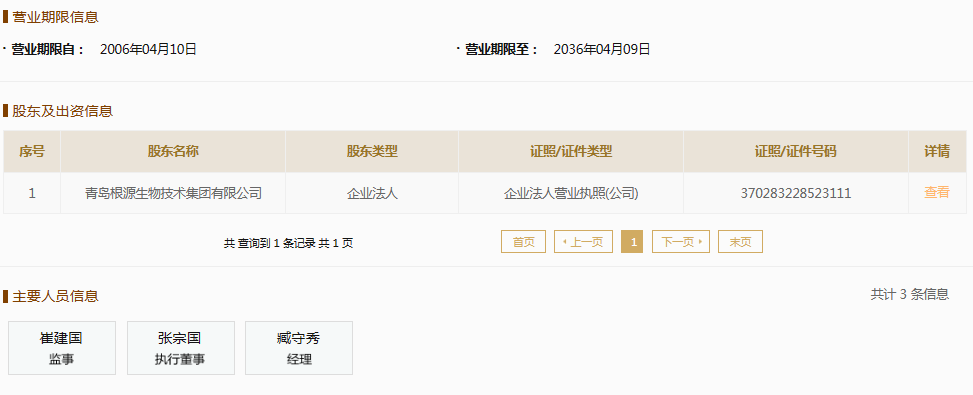This screenshot has height=395, width=973.
Task: Click the 详情 column header
Action: (937, 151)
